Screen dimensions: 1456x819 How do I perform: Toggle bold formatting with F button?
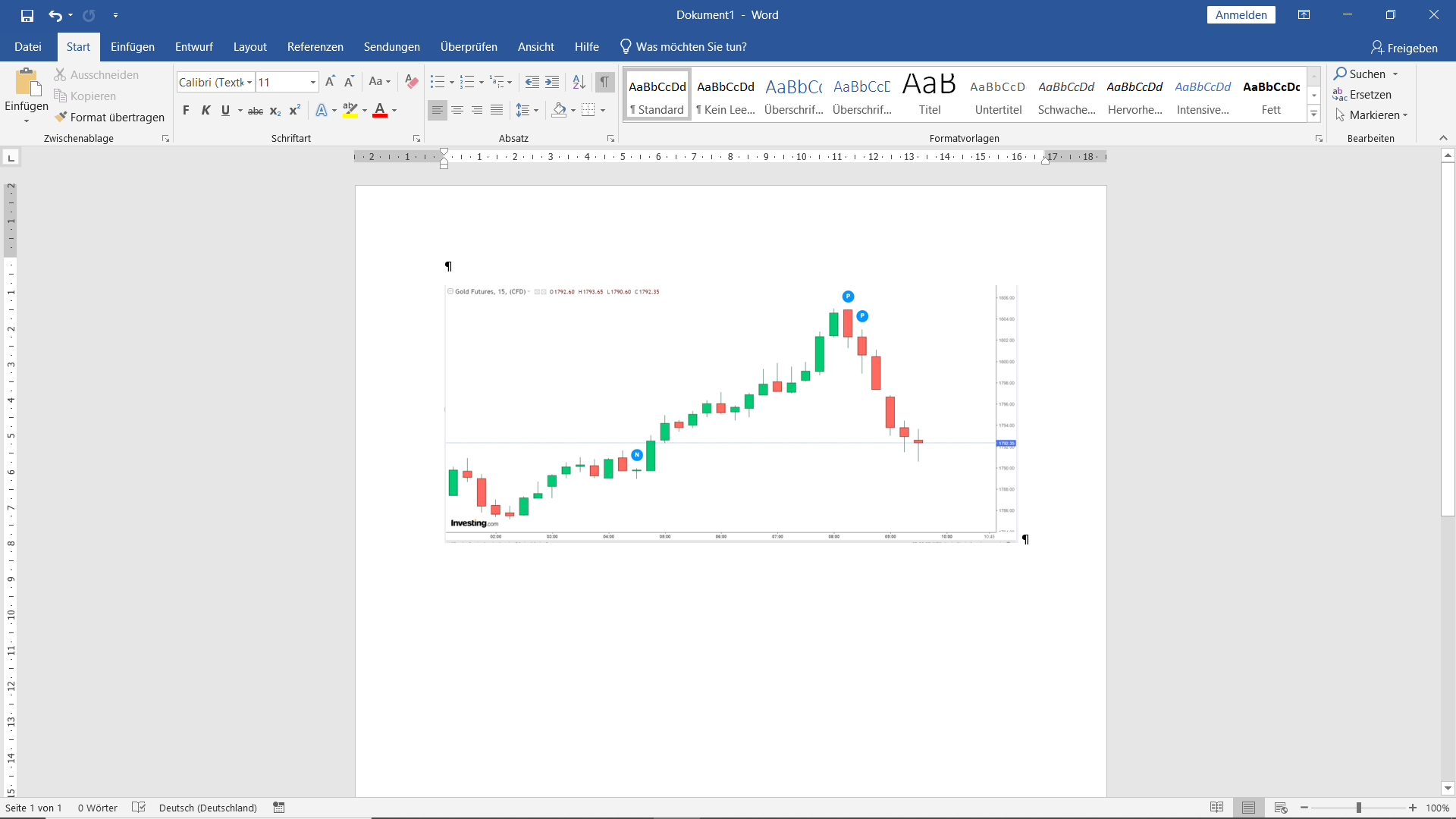pyautogui.click(x=186, y=111)
